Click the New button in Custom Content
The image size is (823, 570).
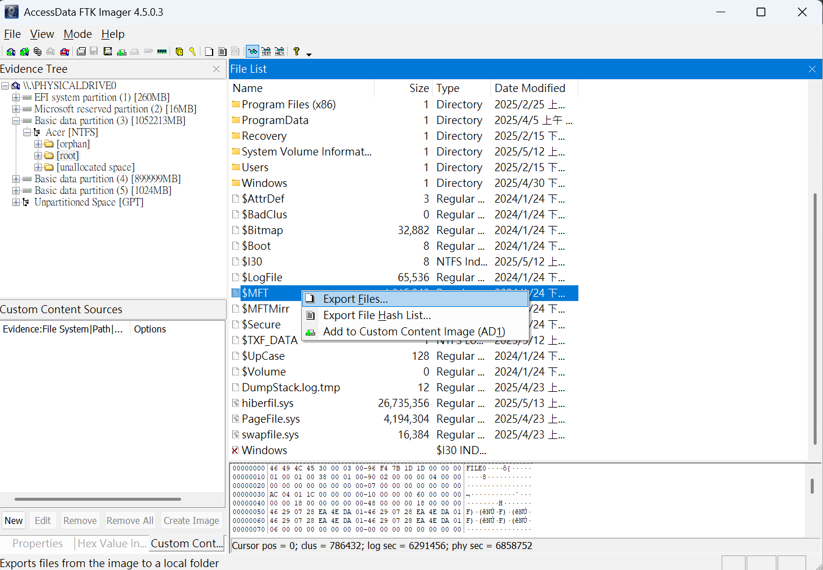pyautogui.click(x=14, y=521)
